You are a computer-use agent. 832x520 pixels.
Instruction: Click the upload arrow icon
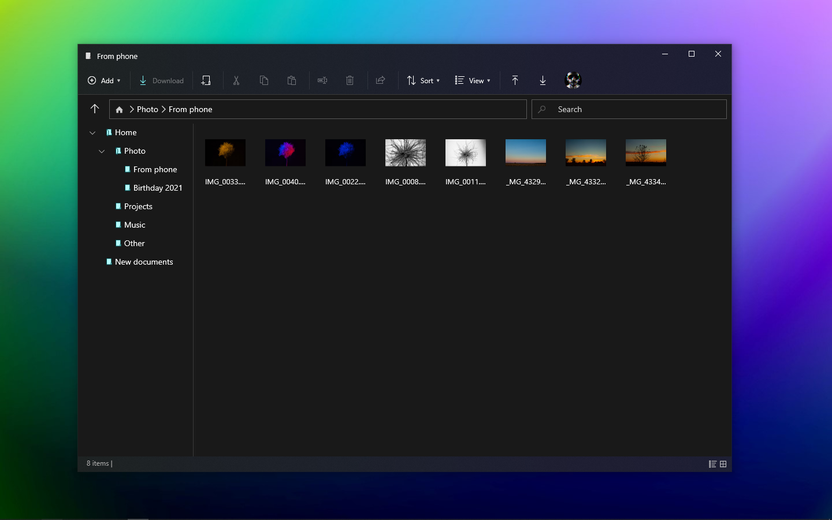coord(515,81)
